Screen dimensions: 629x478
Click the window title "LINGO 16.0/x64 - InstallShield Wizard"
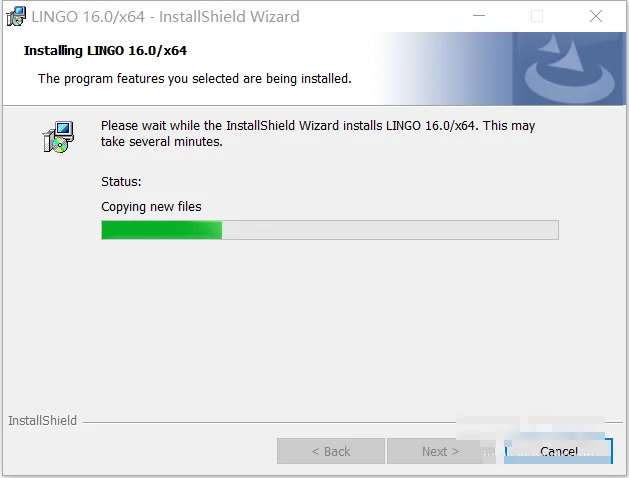coord(165,16)
